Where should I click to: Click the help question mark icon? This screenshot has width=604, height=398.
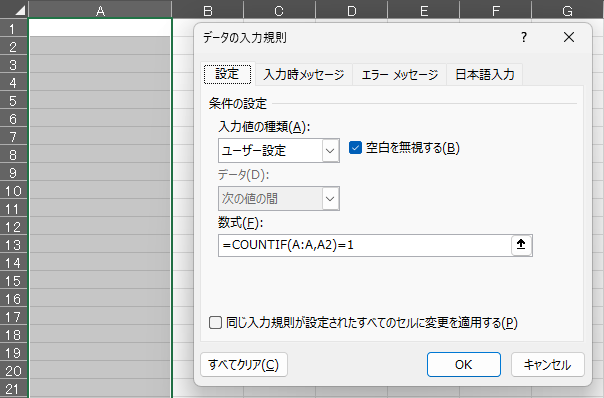(524, 37)
